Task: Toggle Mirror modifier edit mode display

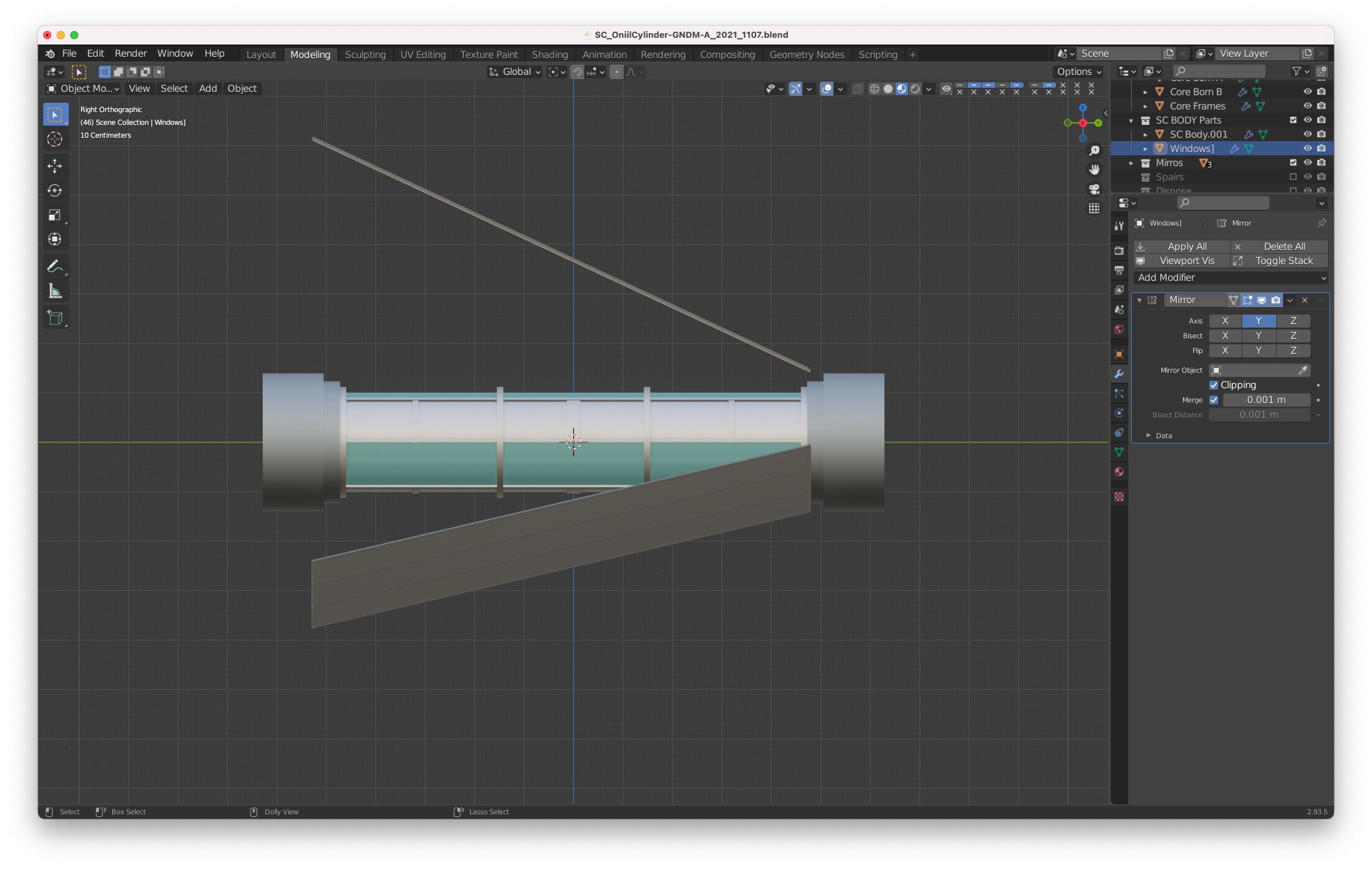Action: coord(1247,300)
